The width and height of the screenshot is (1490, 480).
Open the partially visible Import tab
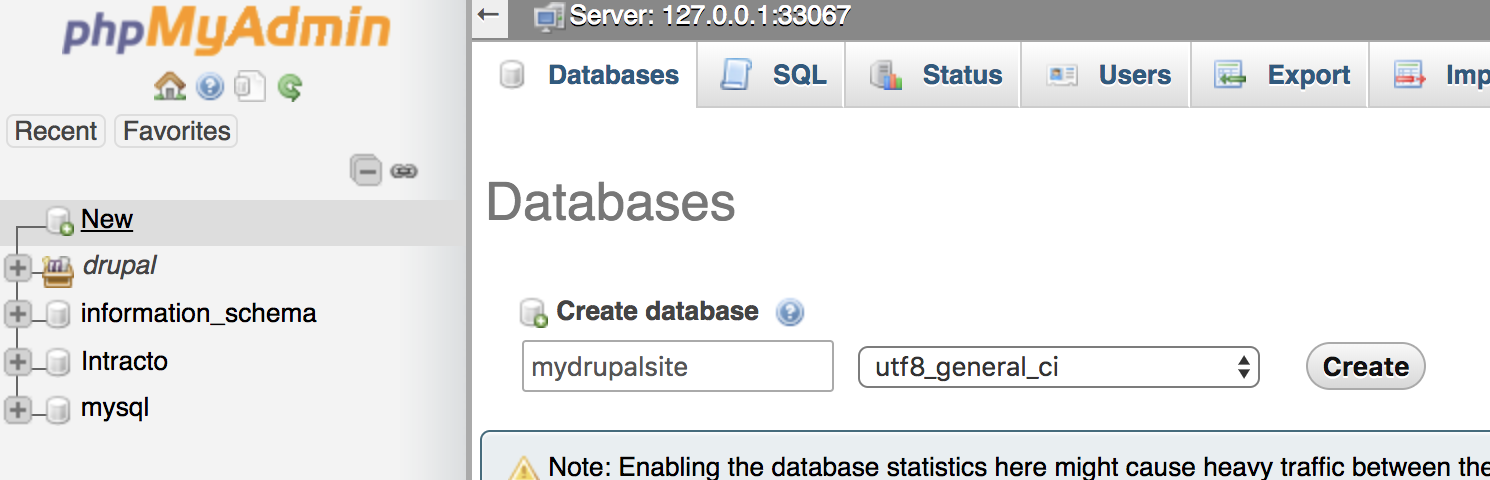pos(1431,75)
